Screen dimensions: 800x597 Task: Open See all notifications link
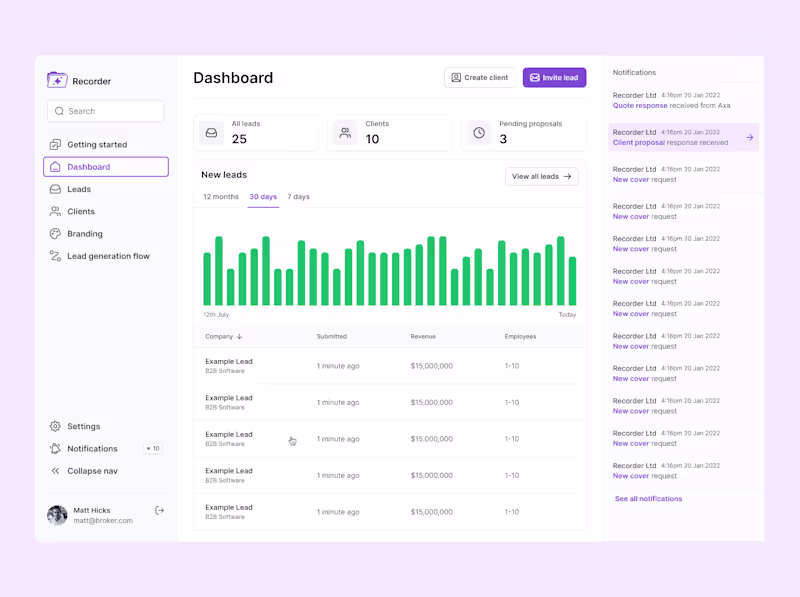[x=648, y=498]
